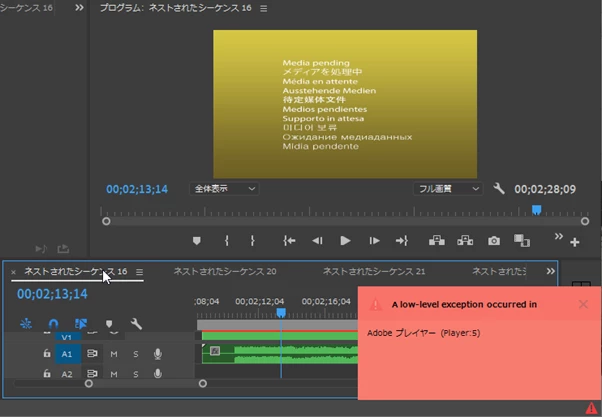Click the timeline ruler at 00;02;16;04

point(326,301)
